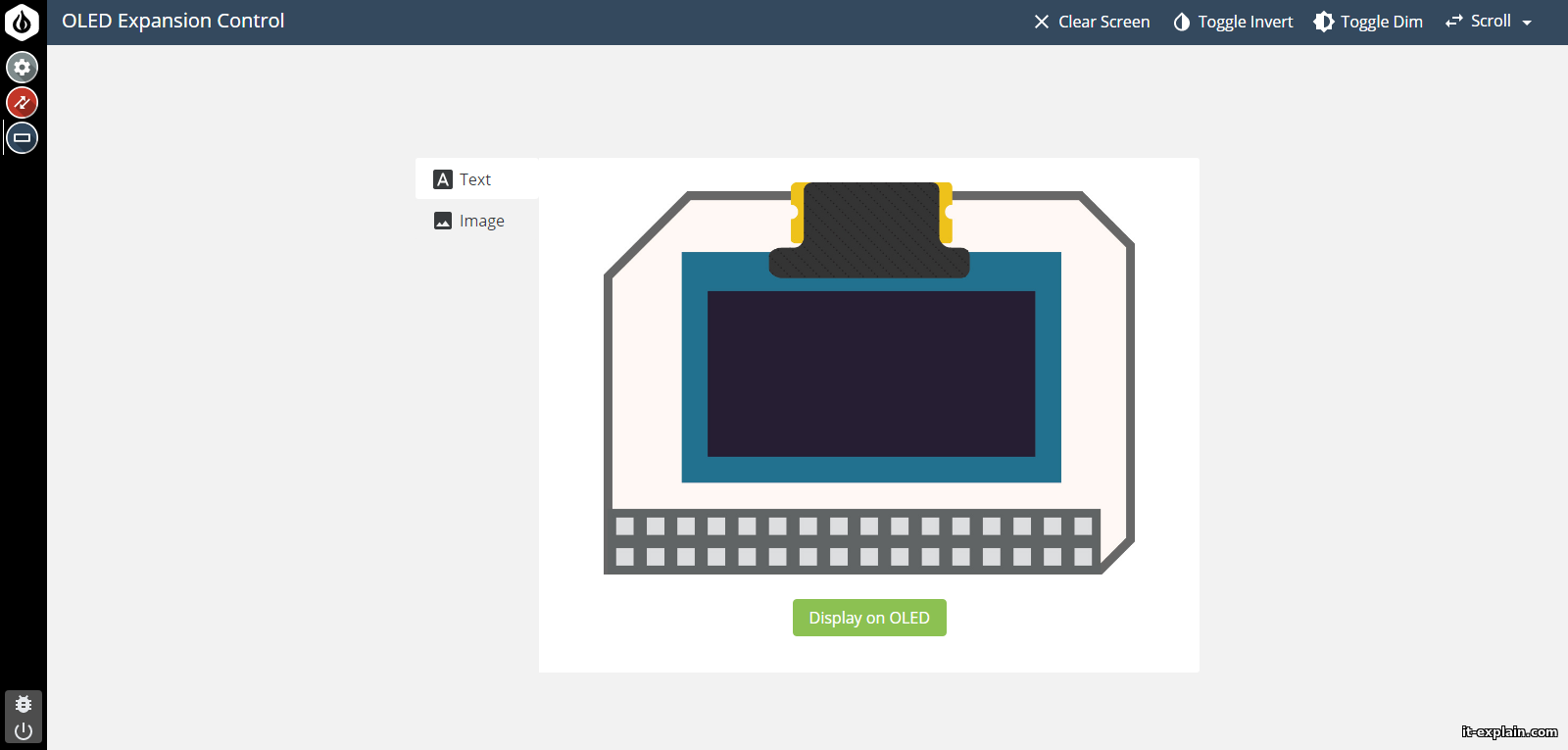Select the blue OLED display app icon

click(x=23, y=138)
